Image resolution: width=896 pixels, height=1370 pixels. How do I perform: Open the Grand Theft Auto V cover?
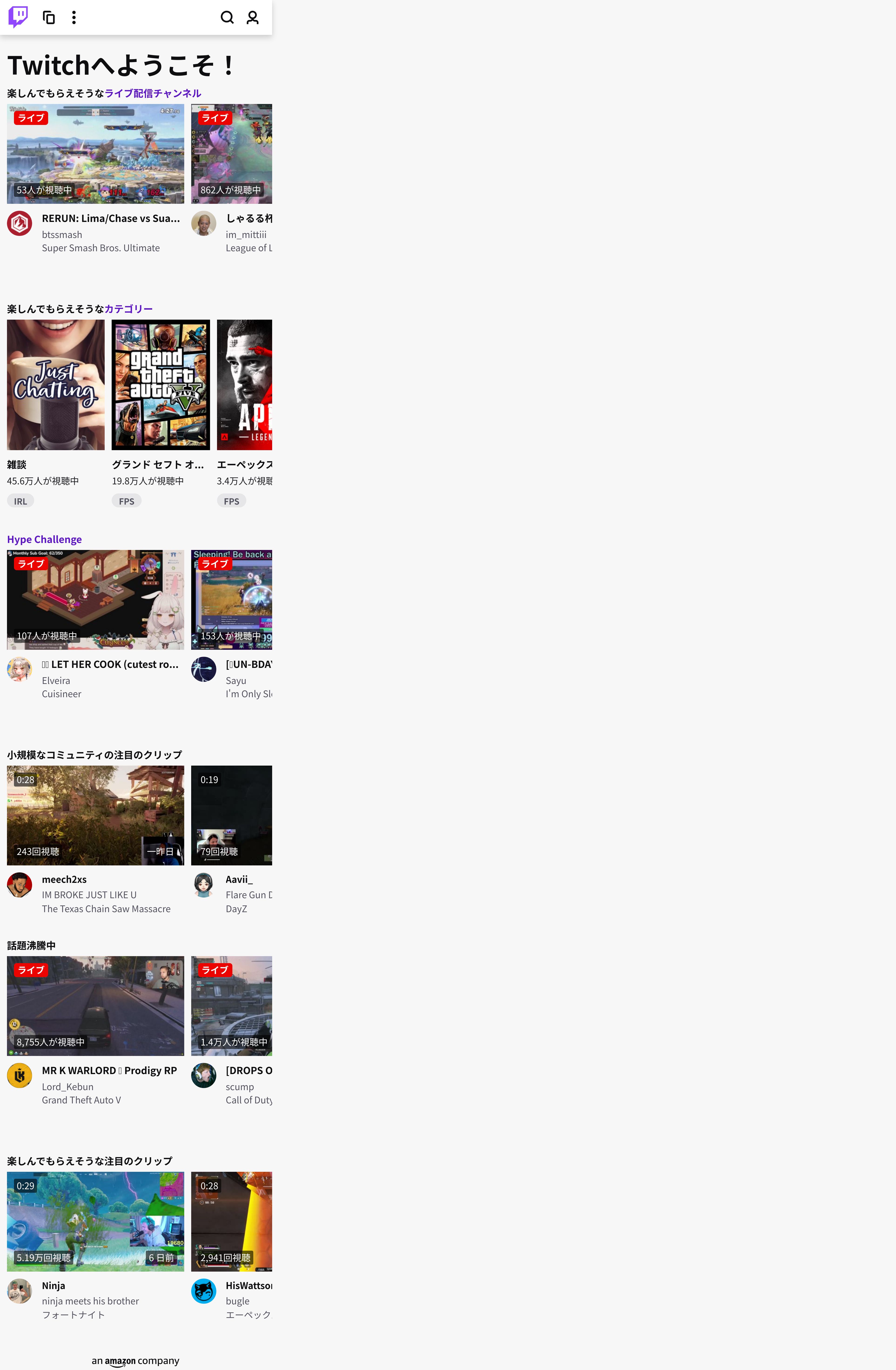click(160, 385)
